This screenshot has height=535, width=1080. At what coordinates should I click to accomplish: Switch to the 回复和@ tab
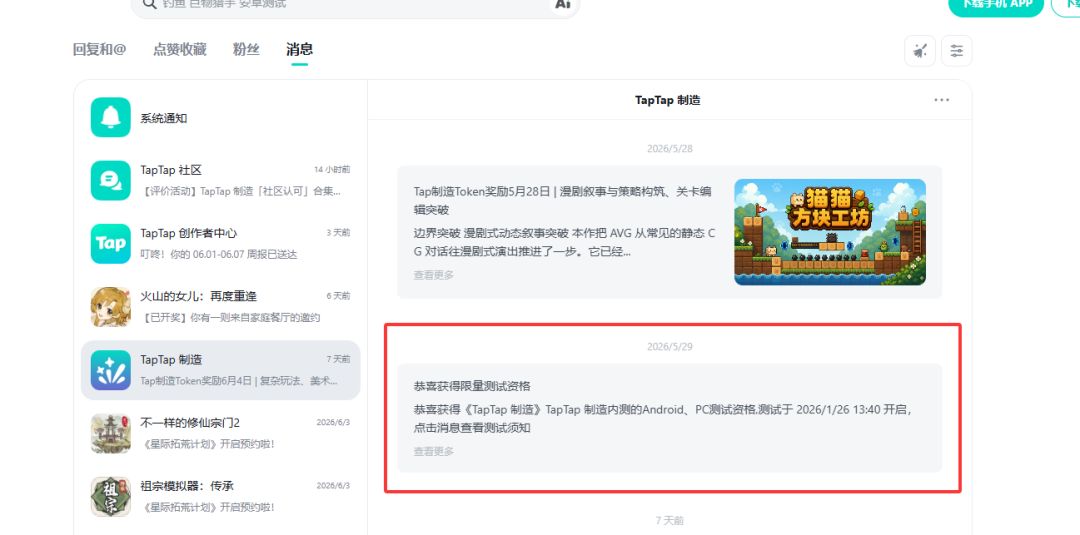tap(100, 49)
